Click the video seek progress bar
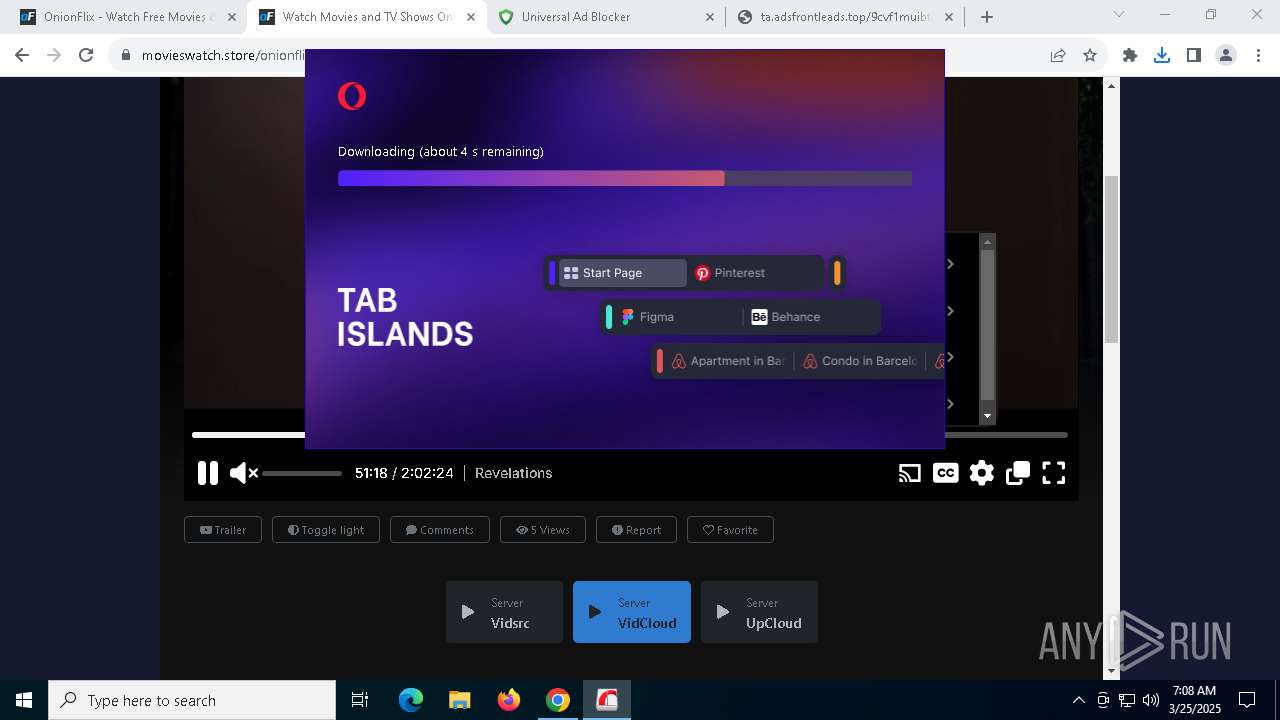 630,435
